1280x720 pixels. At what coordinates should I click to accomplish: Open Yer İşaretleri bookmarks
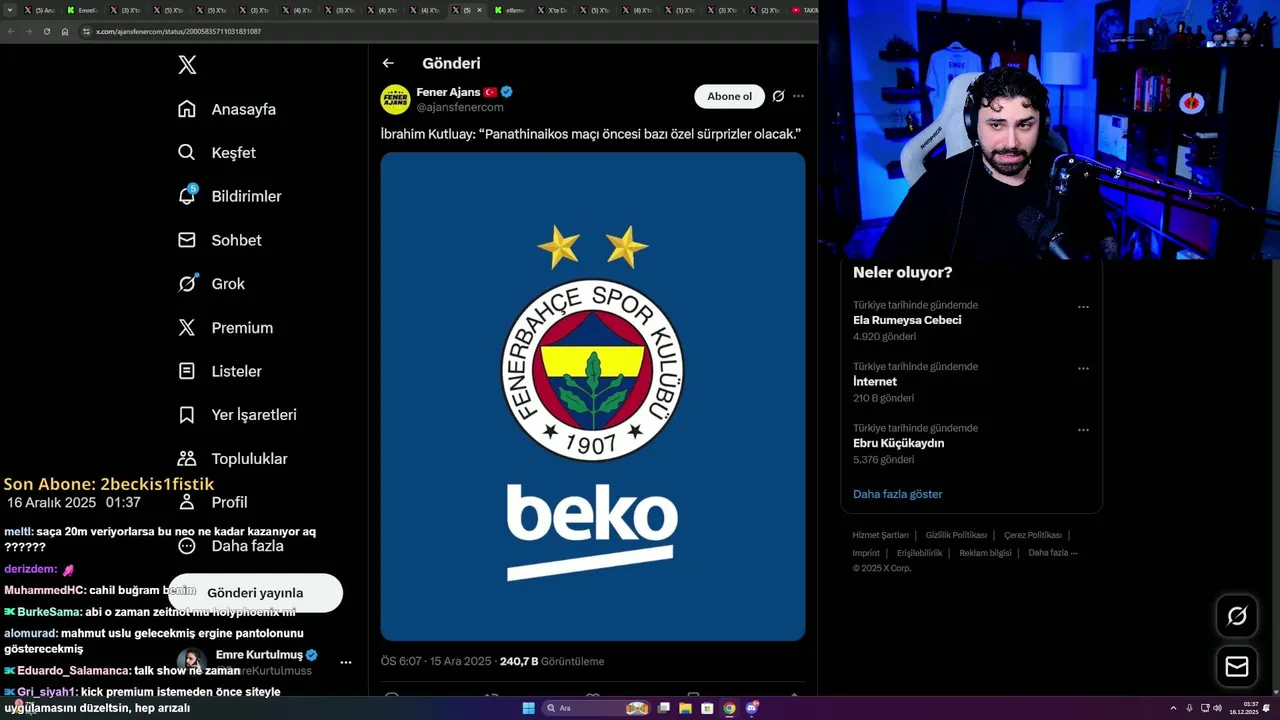pos(237,415)
